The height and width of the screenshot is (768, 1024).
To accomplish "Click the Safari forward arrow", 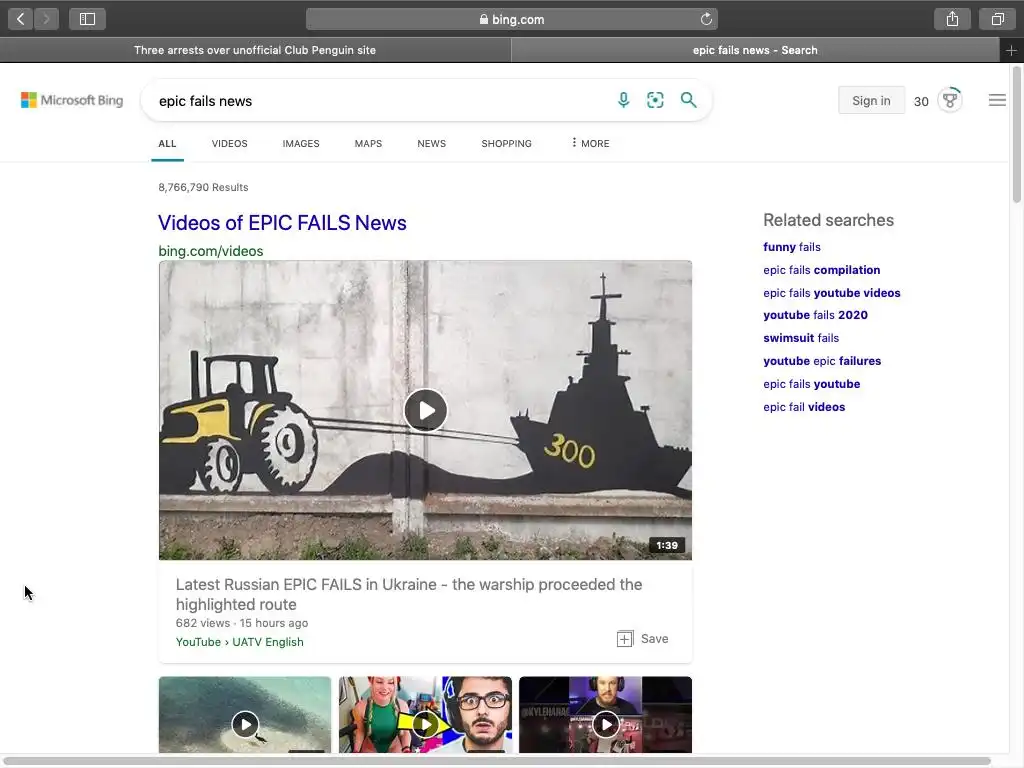I will (46, 19).
